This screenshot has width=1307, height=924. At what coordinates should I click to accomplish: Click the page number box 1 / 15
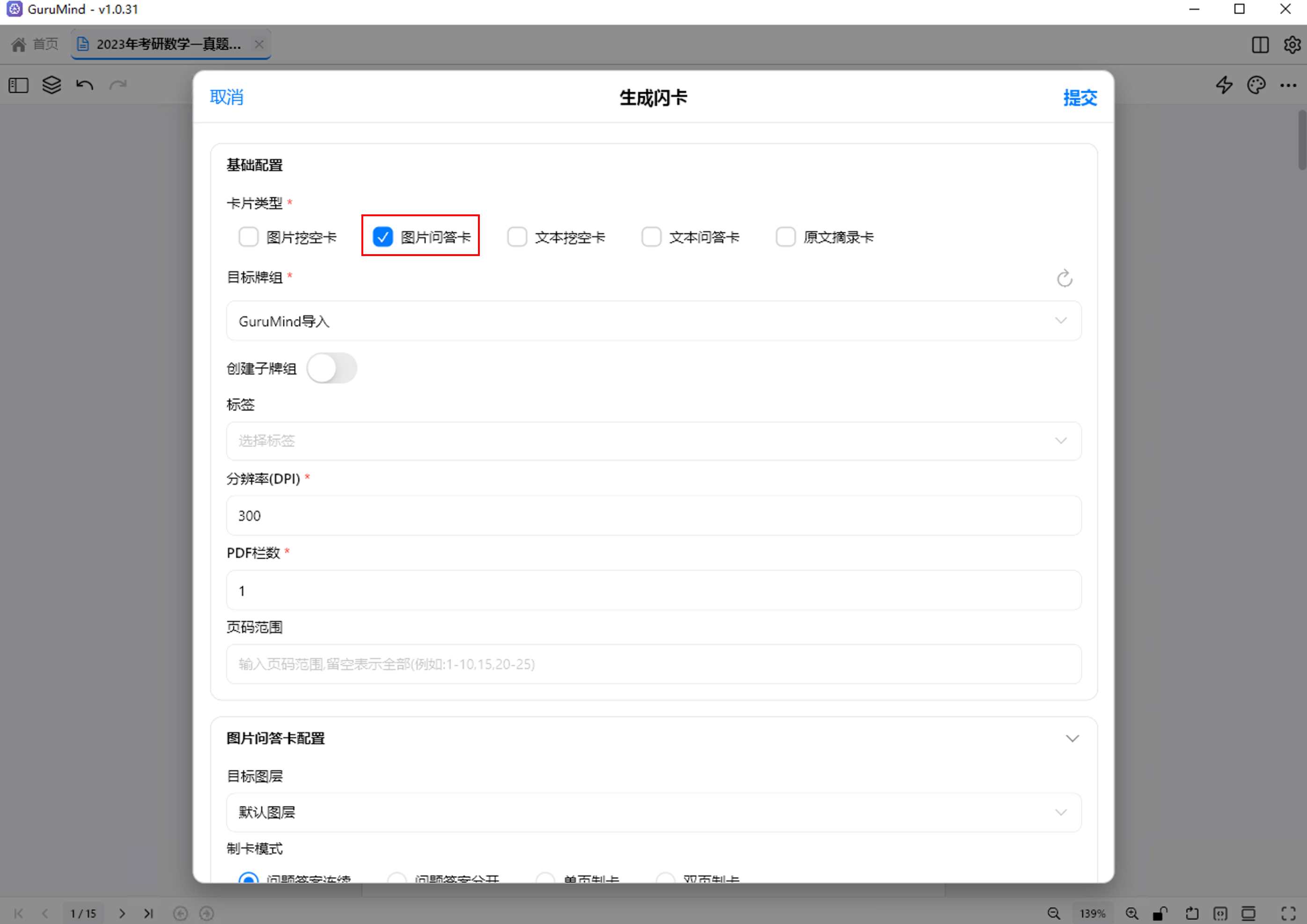click(x=83, y=913)
